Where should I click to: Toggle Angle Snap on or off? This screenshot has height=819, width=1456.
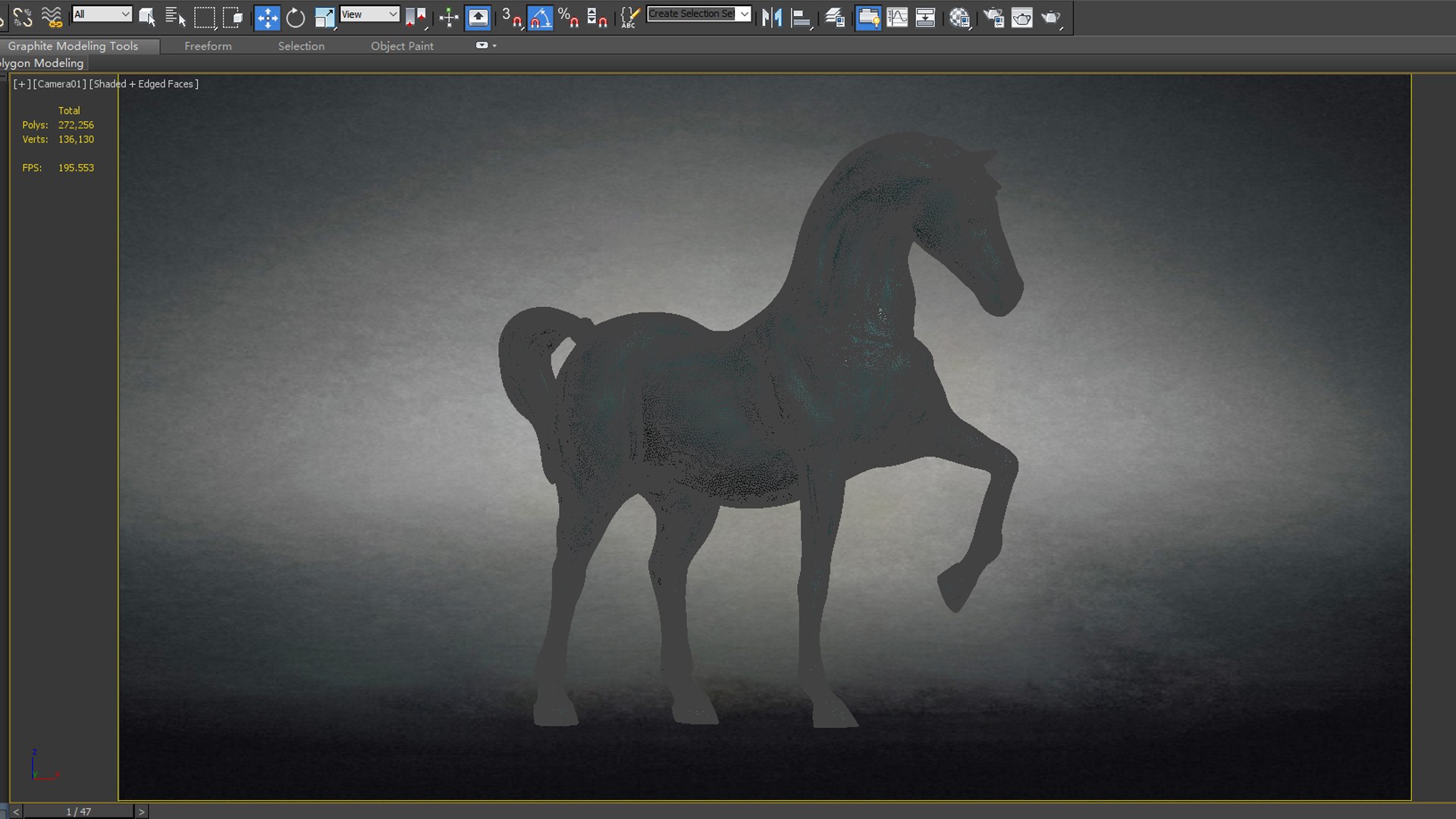coord(540,17)
